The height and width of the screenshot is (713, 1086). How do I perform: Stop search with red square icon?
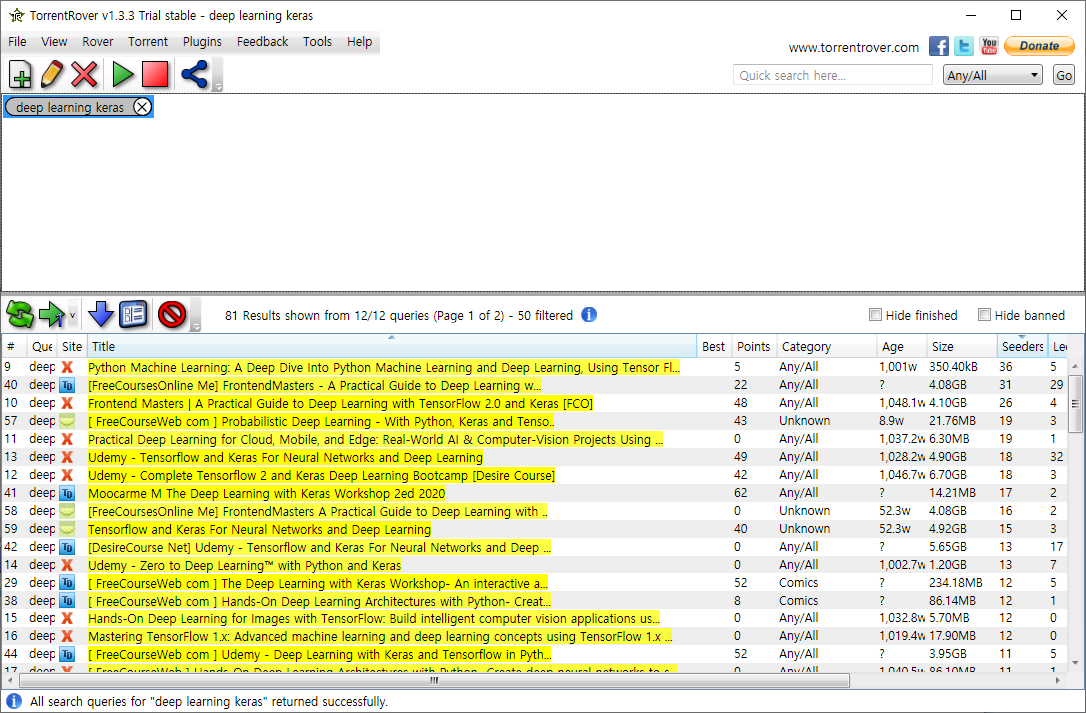pyautogui.click(x=155, y=74)
